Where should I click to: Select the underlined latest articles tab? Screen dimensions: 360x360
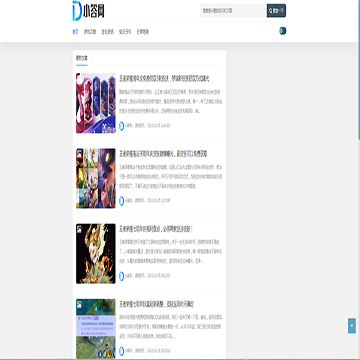click(x=82, y=58)
